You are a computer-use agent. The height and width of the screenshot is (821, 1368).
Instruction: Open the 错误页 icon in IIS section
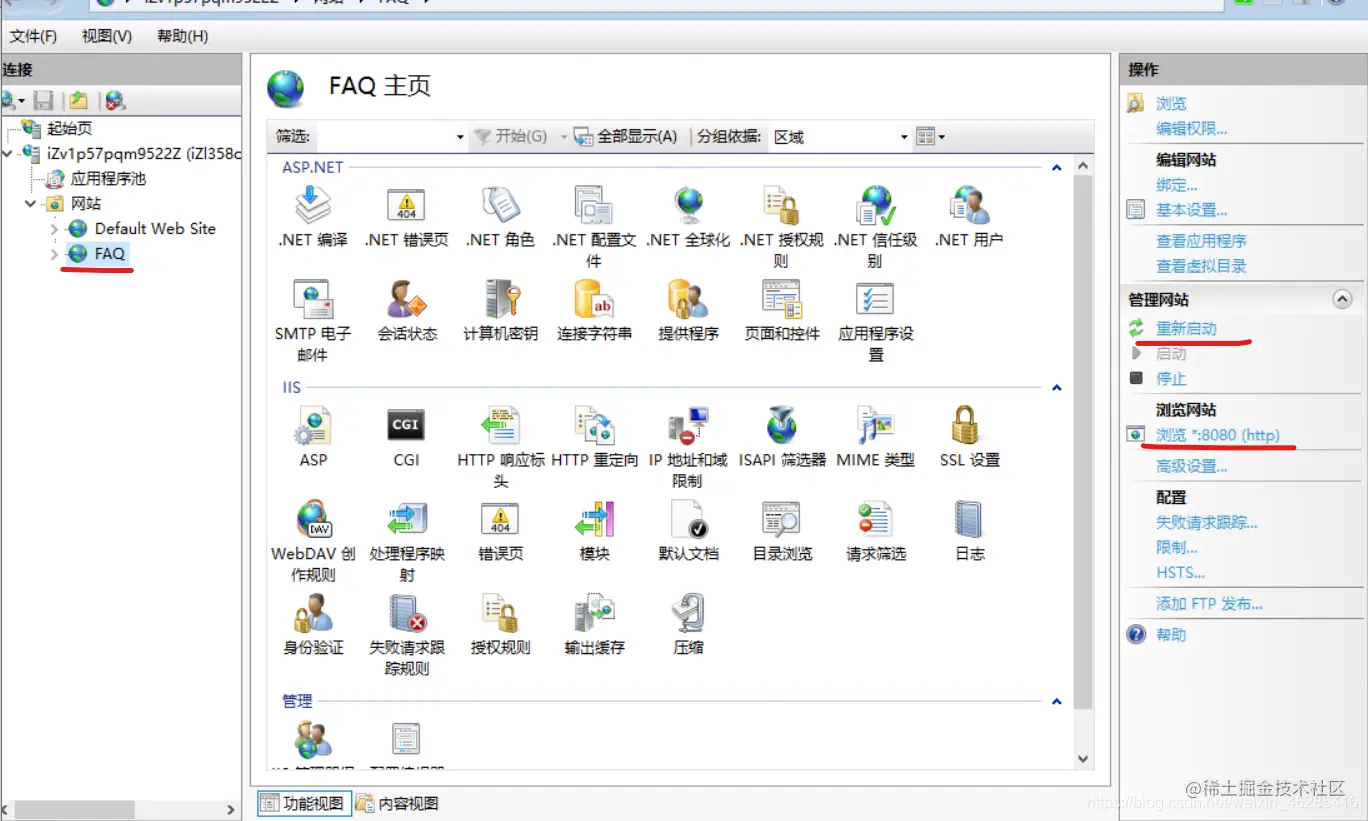[x=501, y=519]
